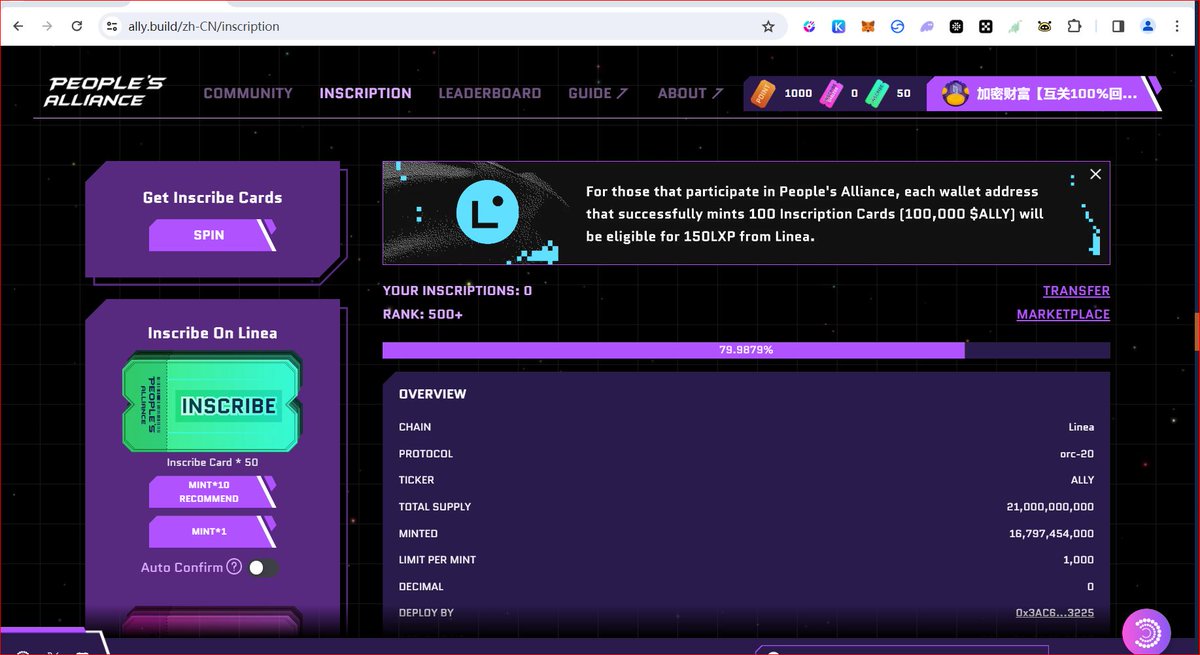Image resolution: width=1200 pixels, height=655 pixels.
Task: Click the 'Inscribe On Linea' heading
Action: click(212, 333)
